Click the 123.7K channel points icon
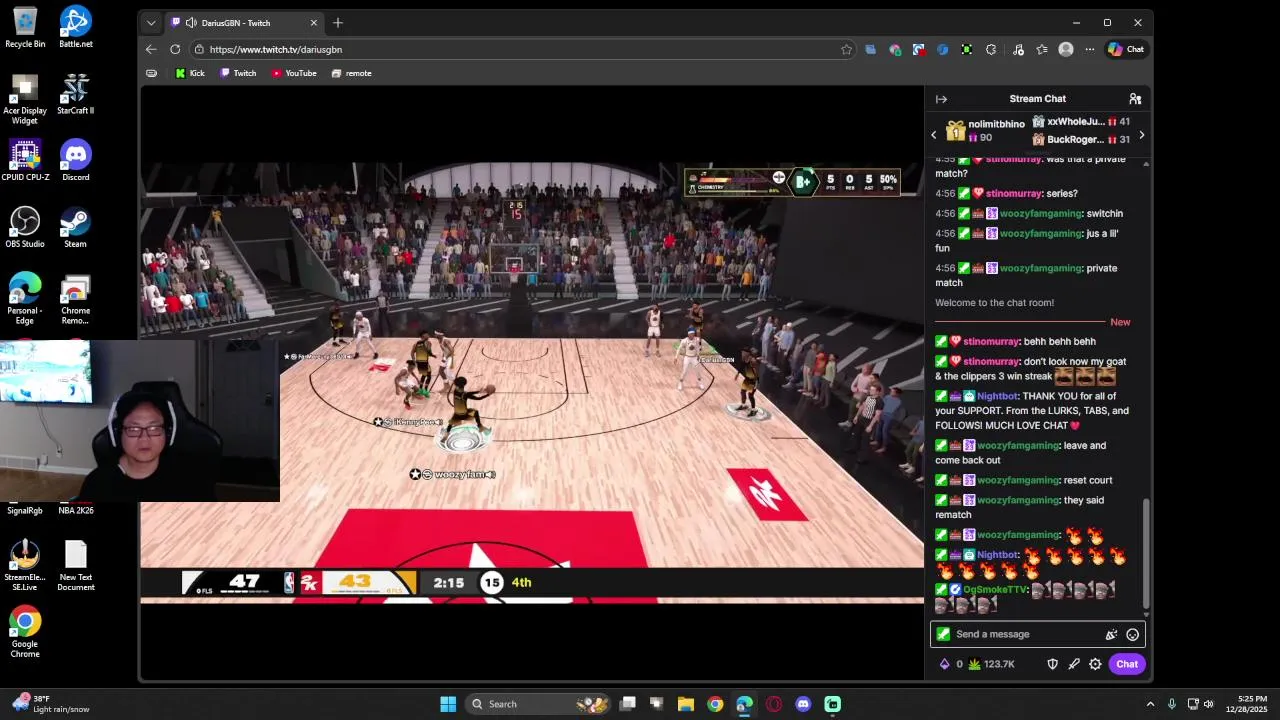Image resolution: width=1280 pixels, height=720 pixels. point(974,664)
